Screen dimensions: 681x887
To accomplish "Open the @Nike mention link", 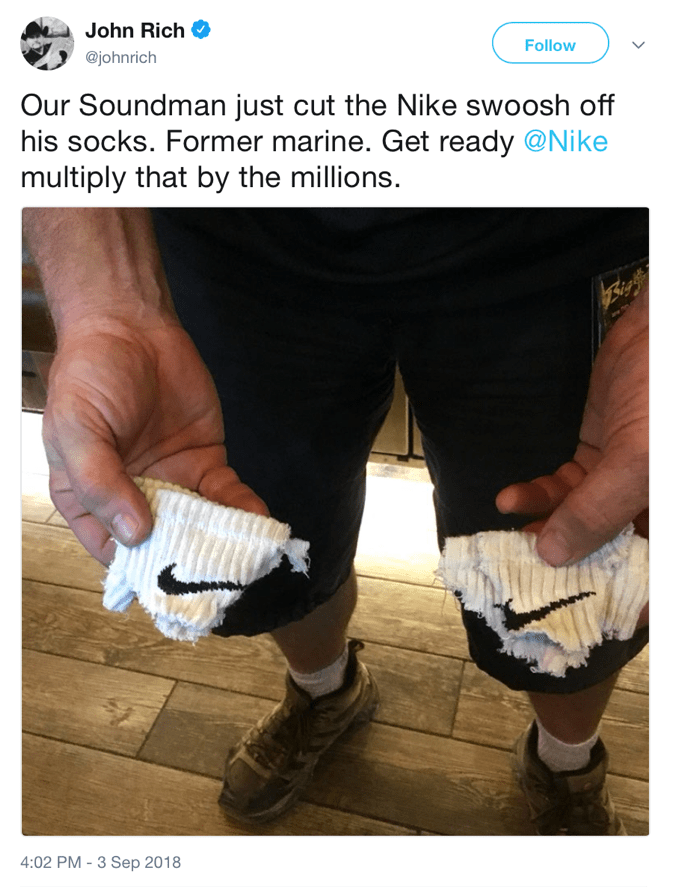I will click(x=566, y=141).
